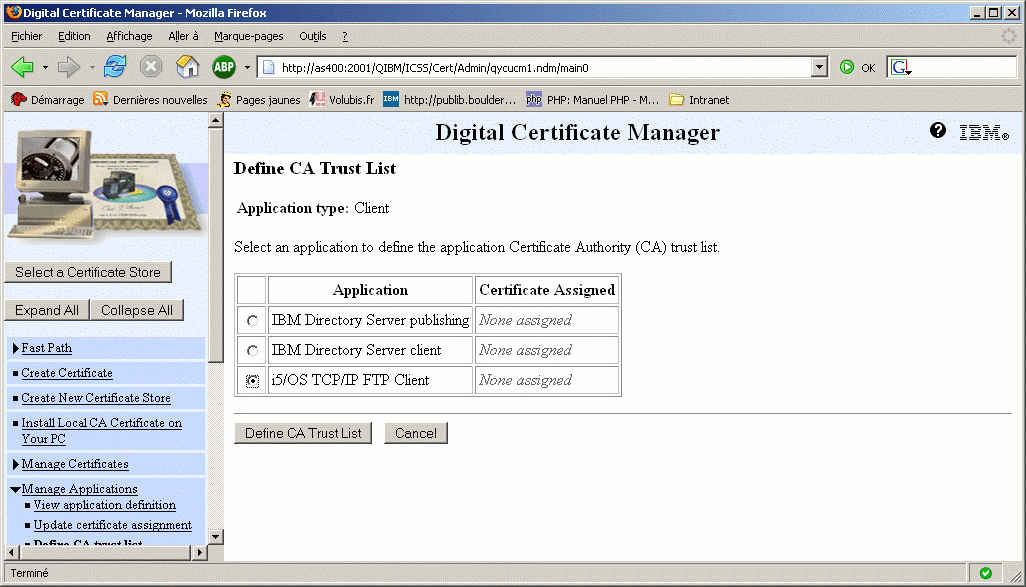
Task: Click the sidebar horizontal scroll left arrow
Action: tap(12, 553)
